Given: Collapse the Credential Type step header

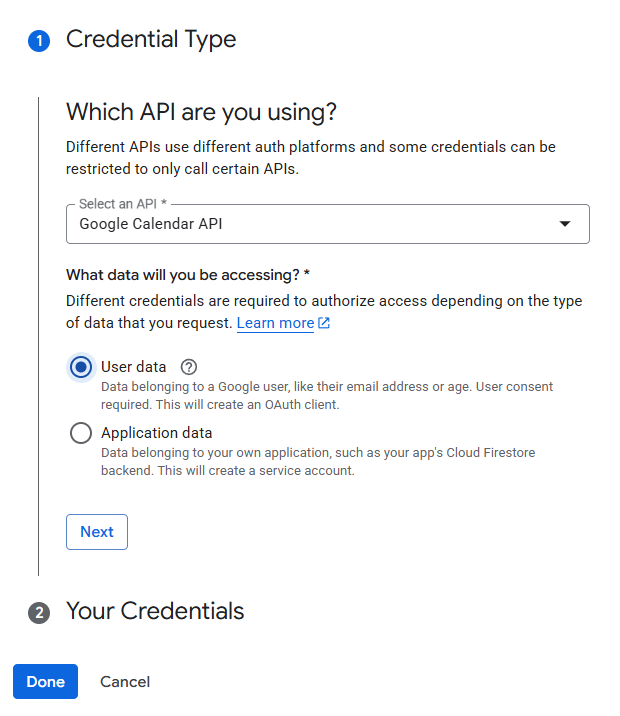Looking at the screenshot, I should pos(151,40).
